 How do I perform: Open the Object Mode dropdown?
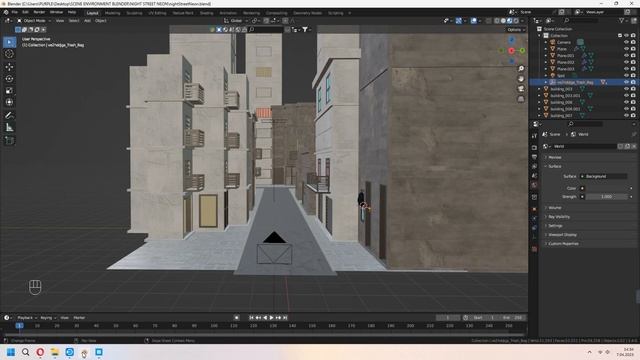[x=34, y=20]
